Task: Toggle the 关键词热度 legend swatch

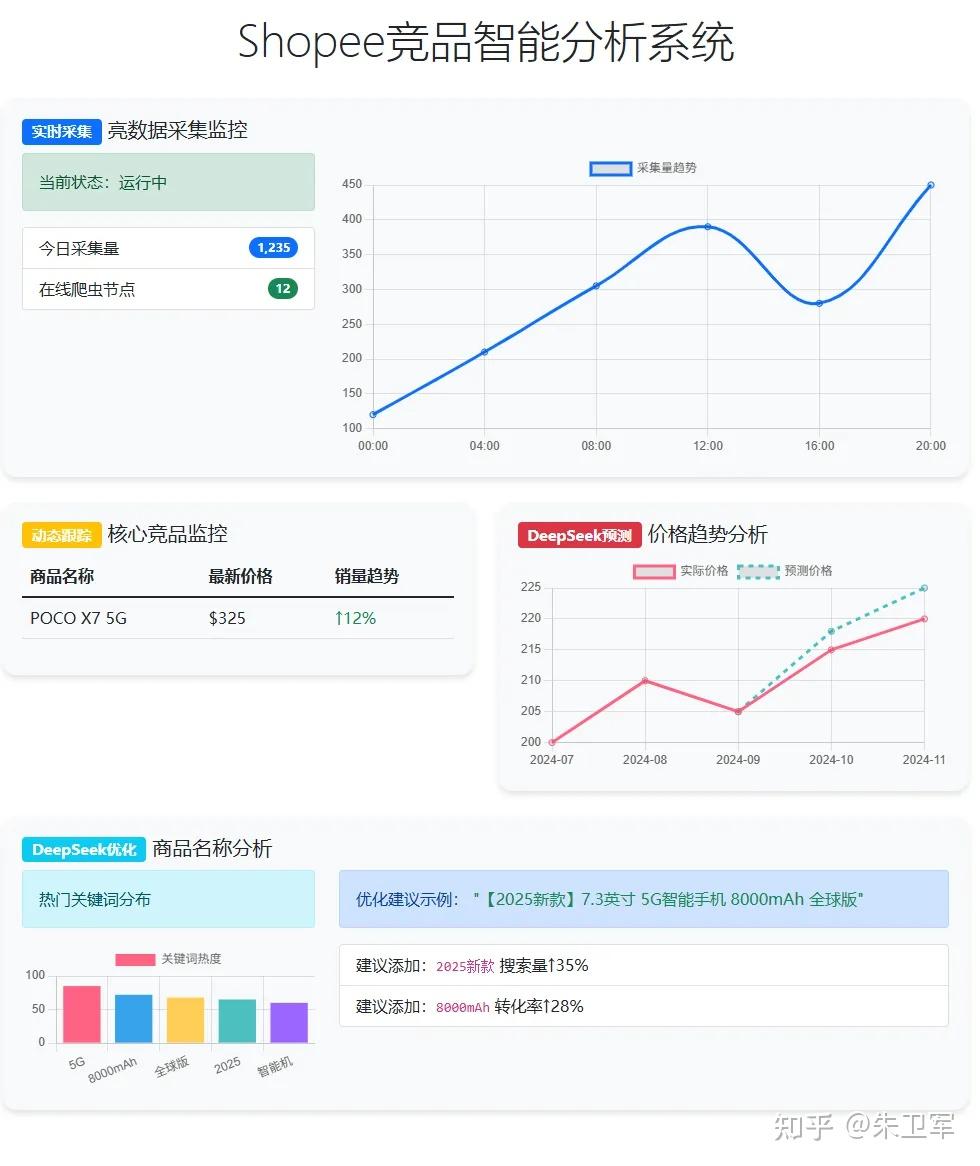Action: [x=135, y=959]
